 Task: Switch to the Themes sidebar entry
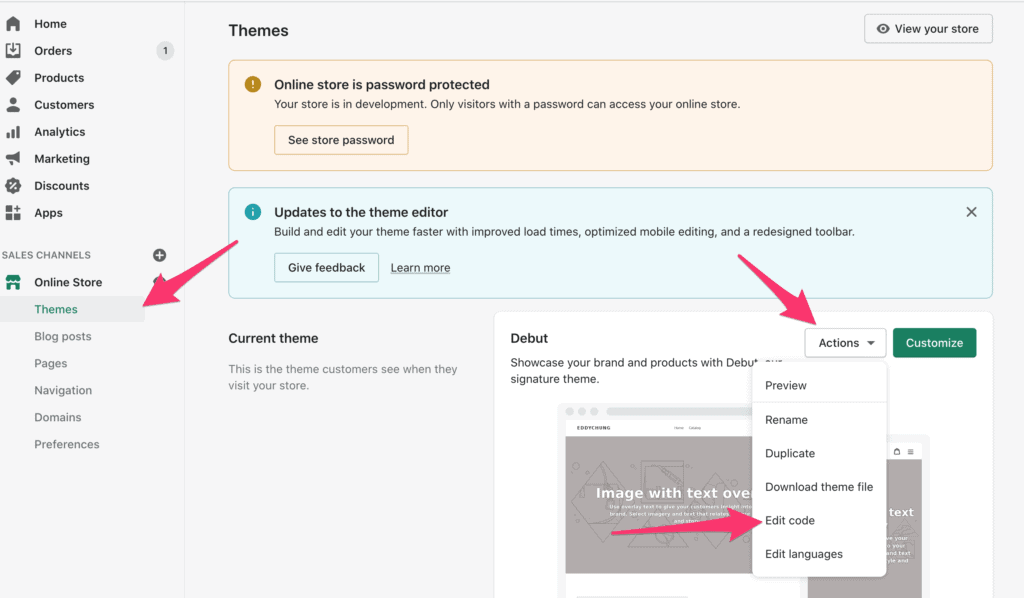click(x=57, y=309)
